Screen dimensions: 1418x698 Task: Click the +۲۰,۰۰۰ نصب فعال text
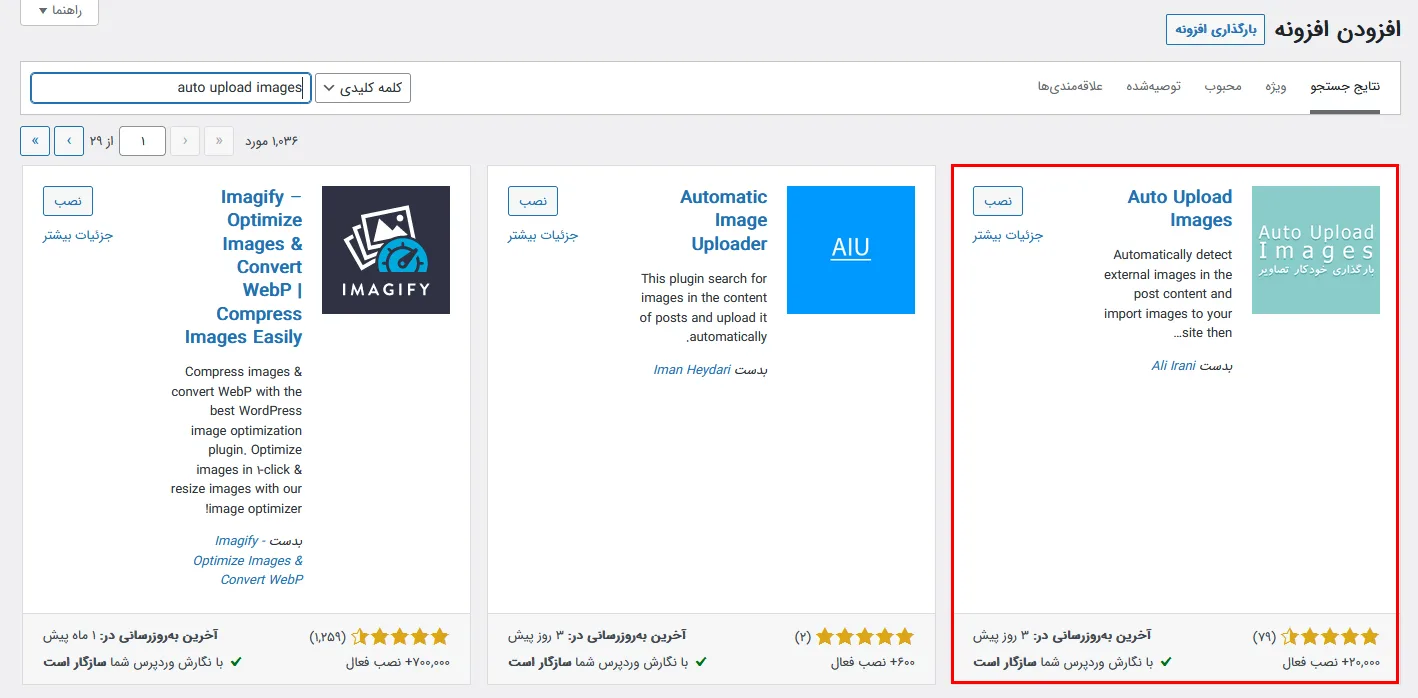[1331, 662]
